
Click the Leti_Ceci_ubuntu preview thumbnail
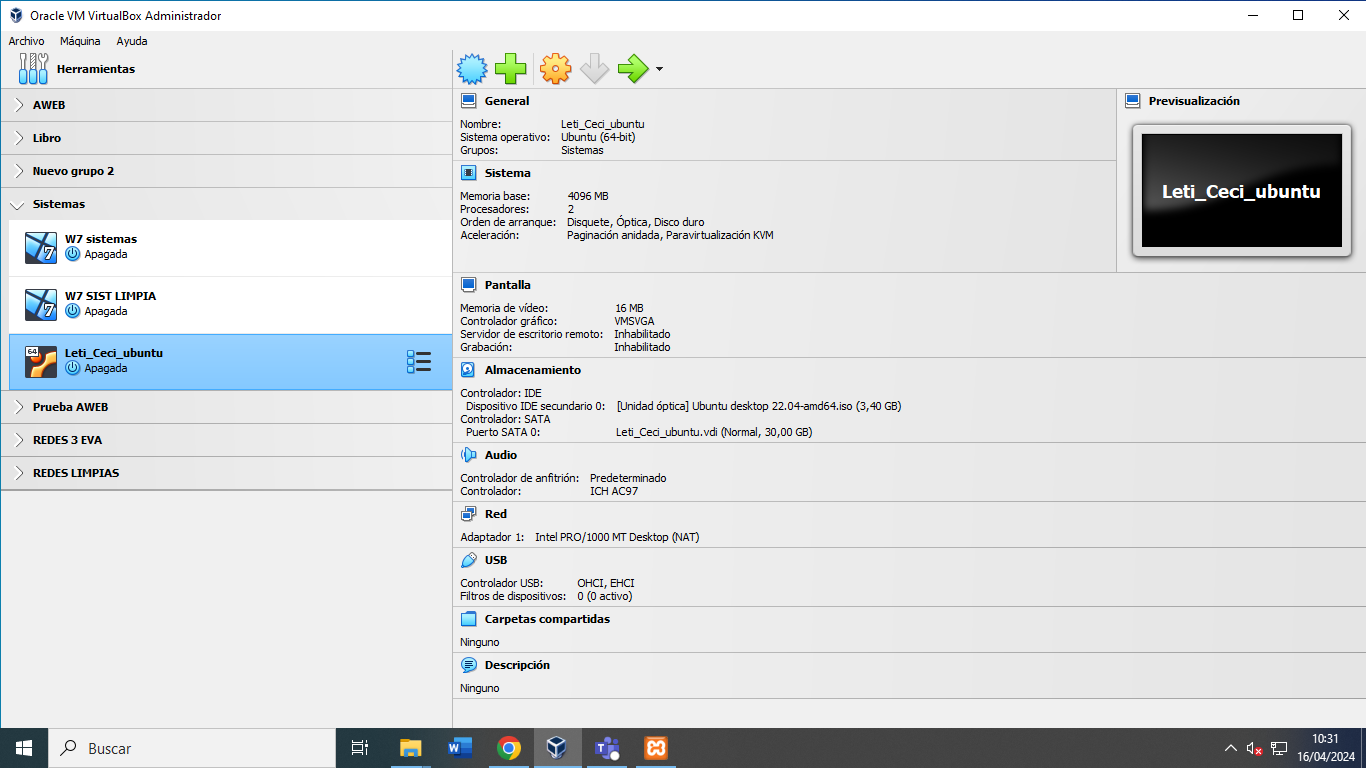pos(1241,191)
